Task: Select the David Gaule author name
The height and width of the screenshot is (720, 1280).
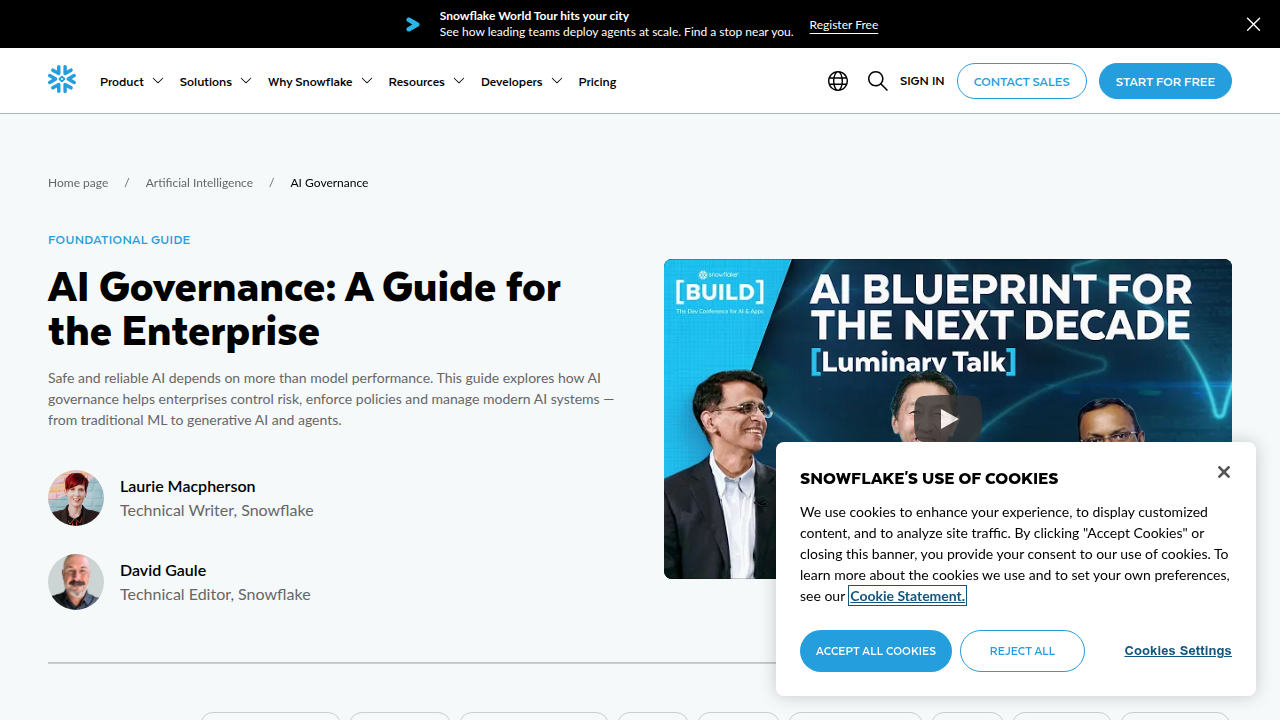Action: click(163, 570)
